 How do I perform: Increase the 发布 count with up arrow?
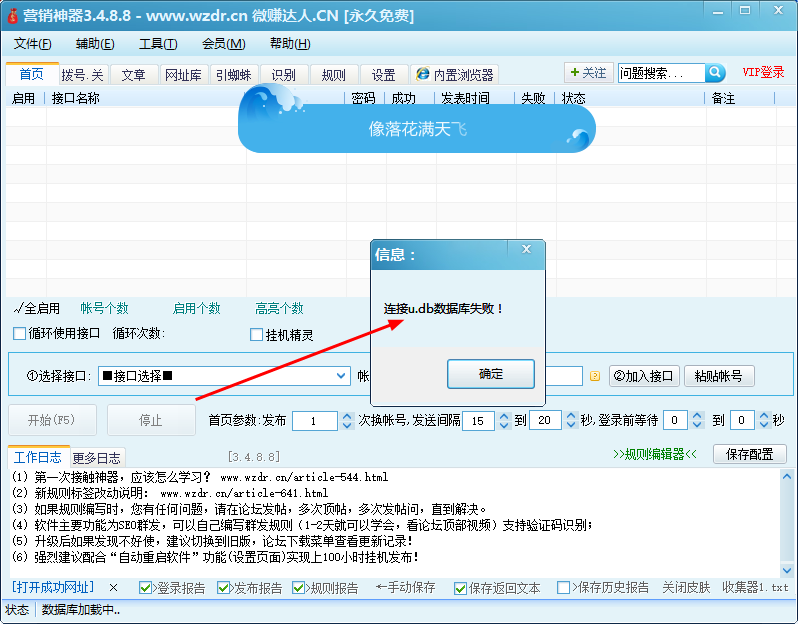click(347, 416)
